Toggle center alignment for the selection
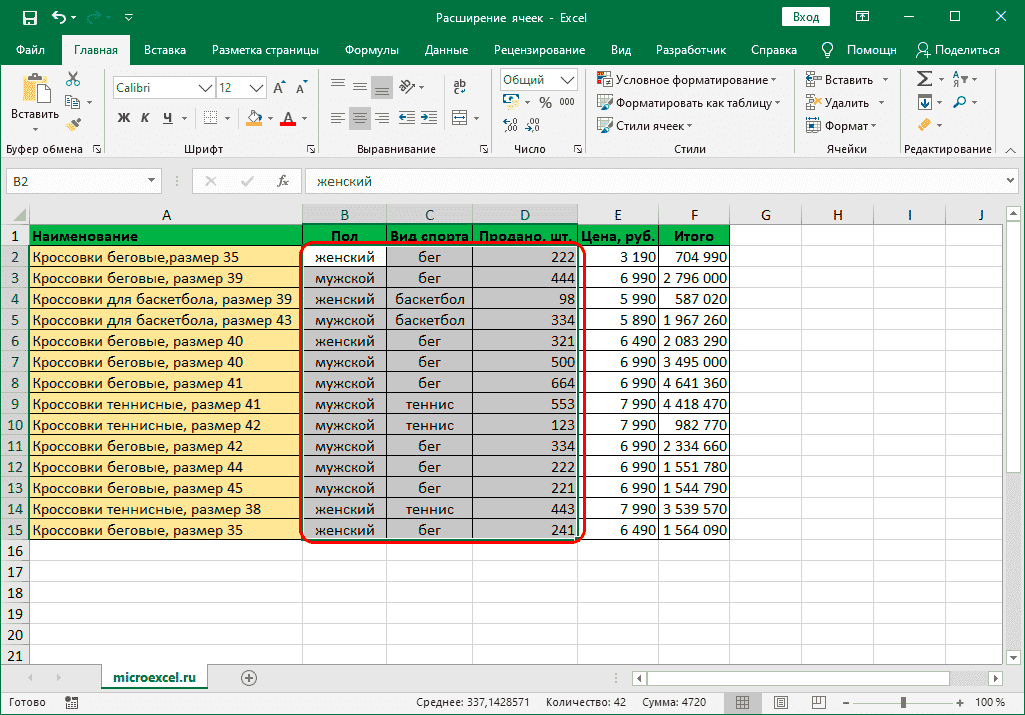The width and height of the screenshot is (1025, 715). click(x=359, y=118)
